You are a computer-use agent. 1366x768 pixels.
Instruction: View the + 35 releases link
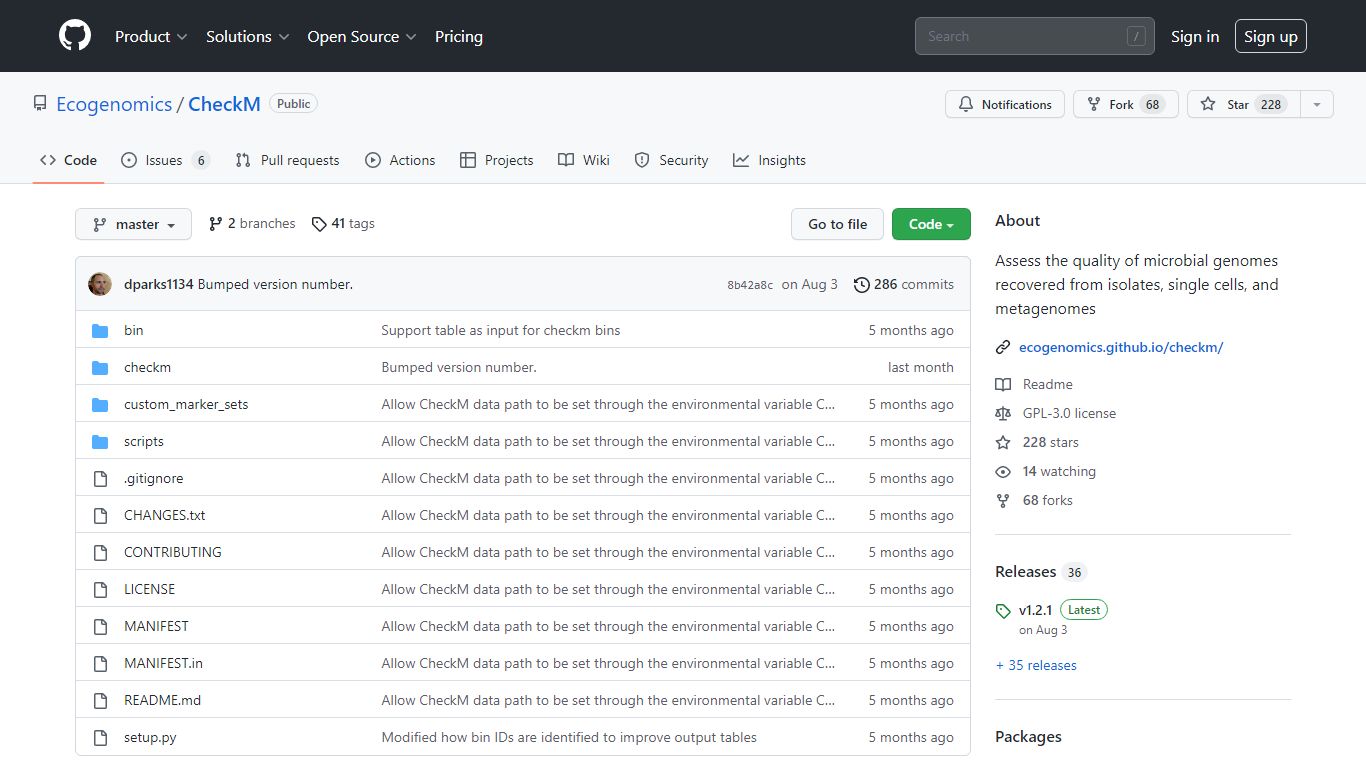pos(1036,665)
